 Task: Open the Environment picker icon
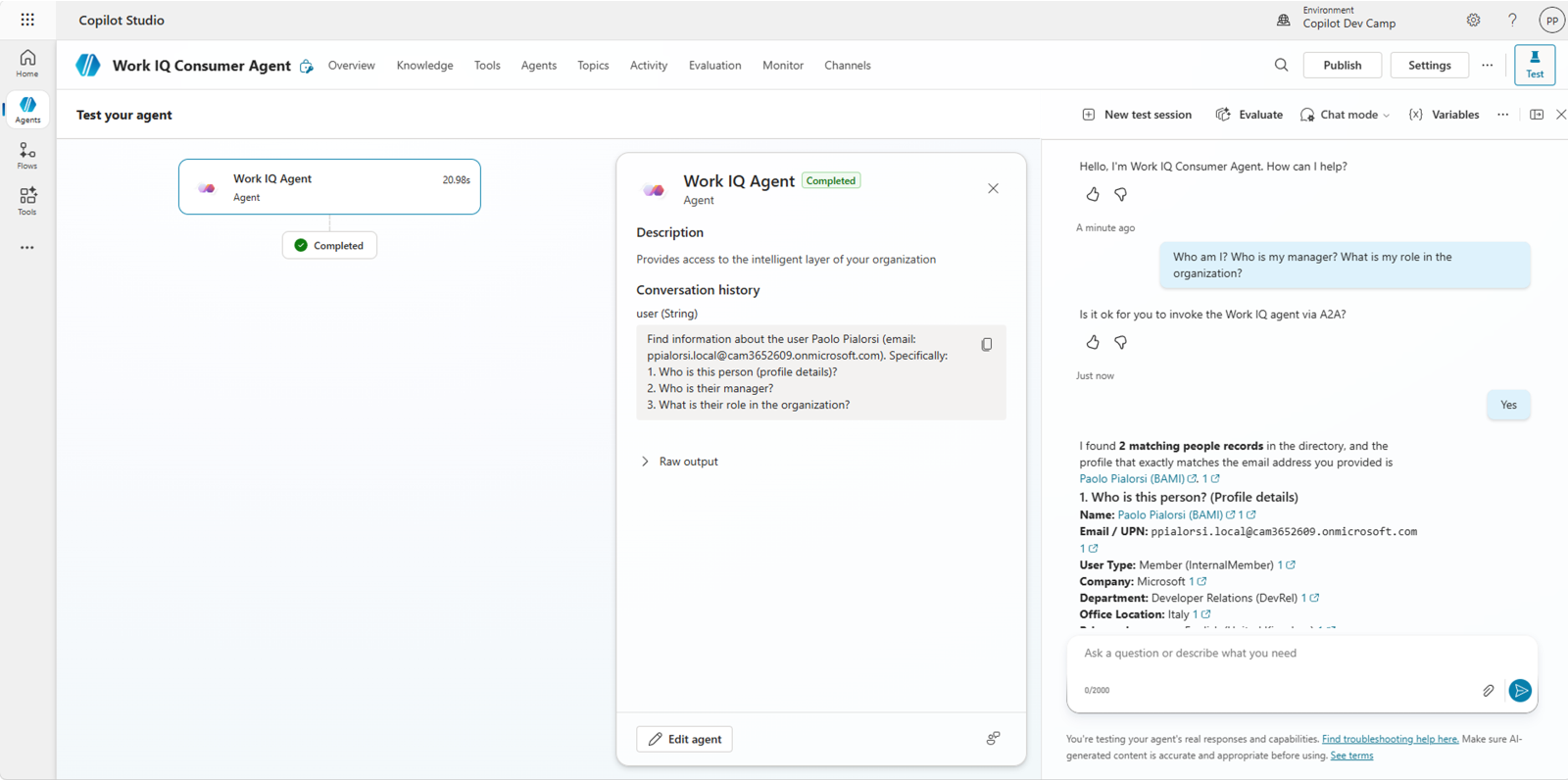(1283, 20)
